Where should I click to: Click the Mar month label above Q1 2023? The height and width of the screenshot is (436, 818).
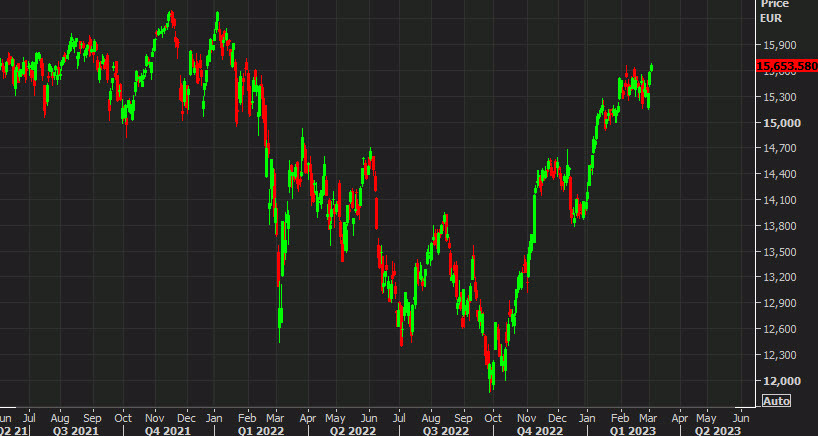coord(648,418)
